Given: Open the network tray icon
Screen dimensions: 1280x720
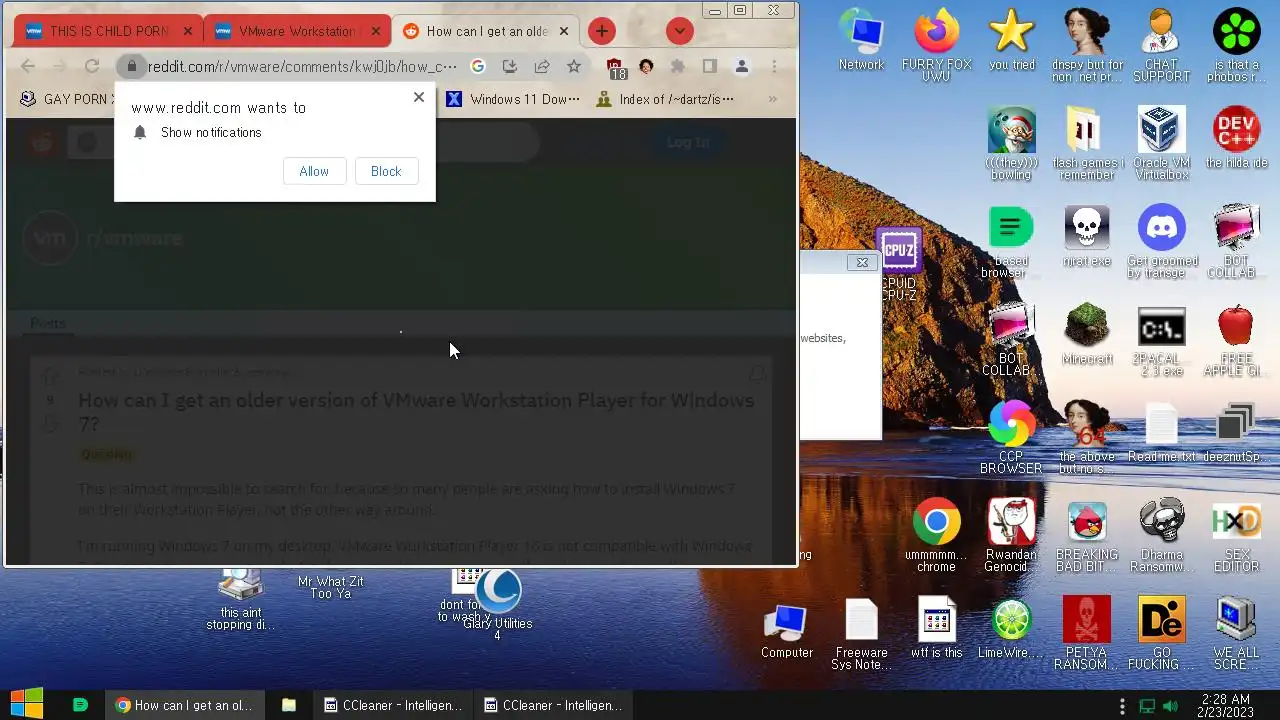Looking at the screenshot, I should click(x=1147, y=705).
